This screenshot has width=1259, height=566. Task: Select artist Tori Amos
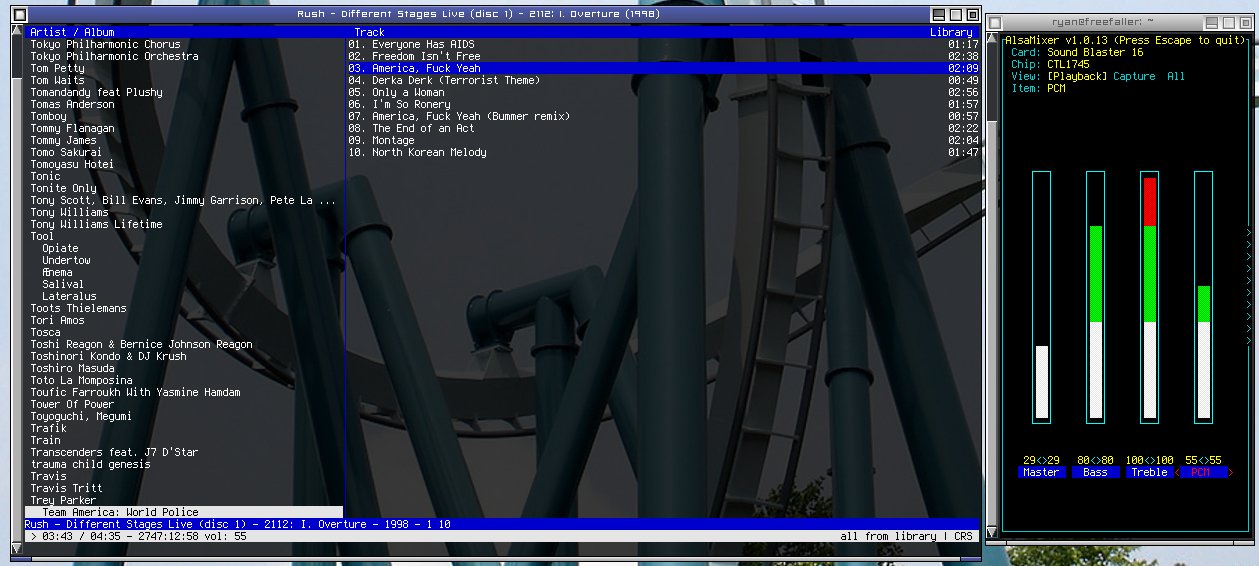click(57, 320)
